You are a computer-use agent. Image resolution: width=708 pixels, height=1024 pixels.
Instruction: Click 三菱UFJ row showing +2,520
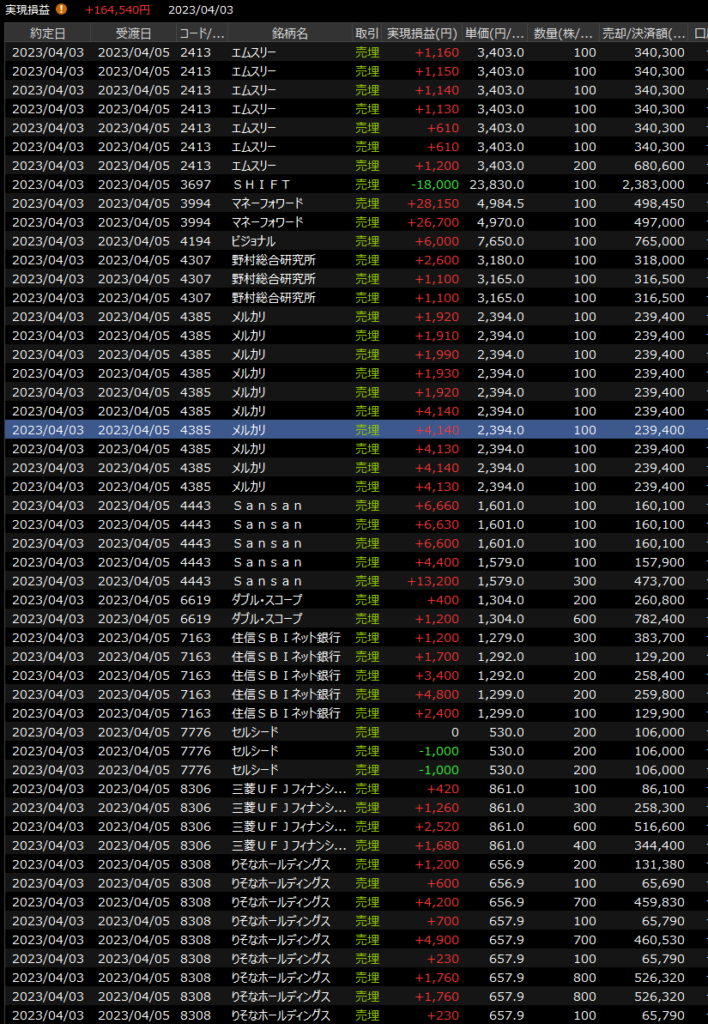[x=350, y=827]
